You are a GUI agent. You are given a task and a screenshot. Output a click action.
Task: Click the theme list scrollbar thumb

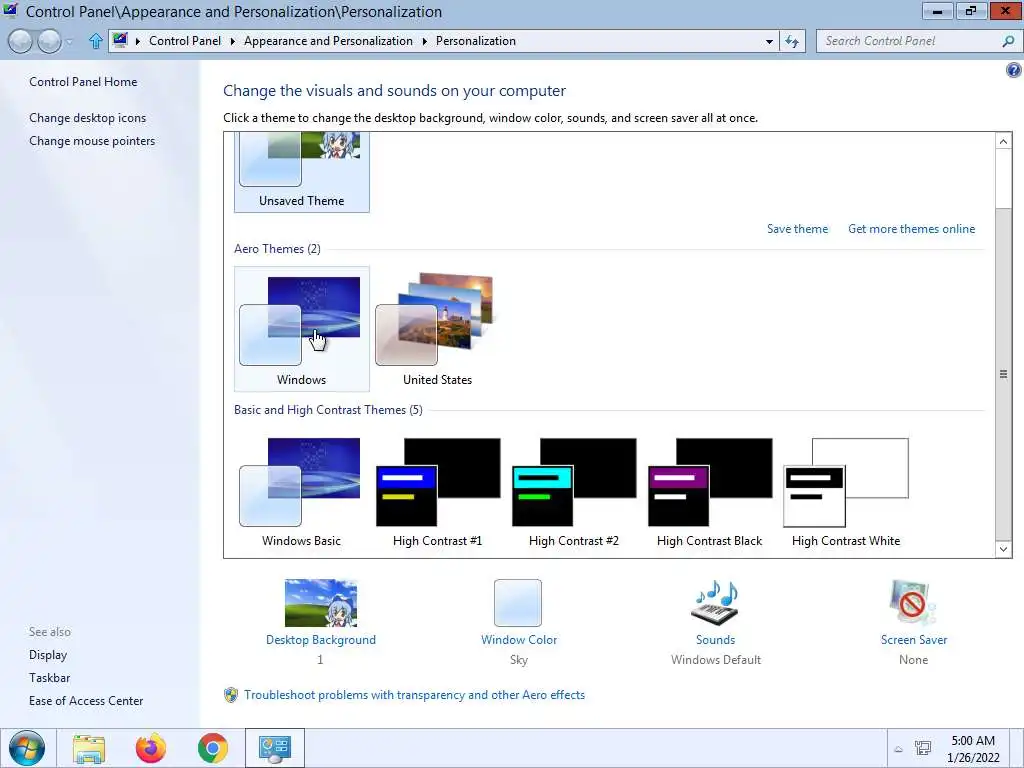[x=1003, y=374]
